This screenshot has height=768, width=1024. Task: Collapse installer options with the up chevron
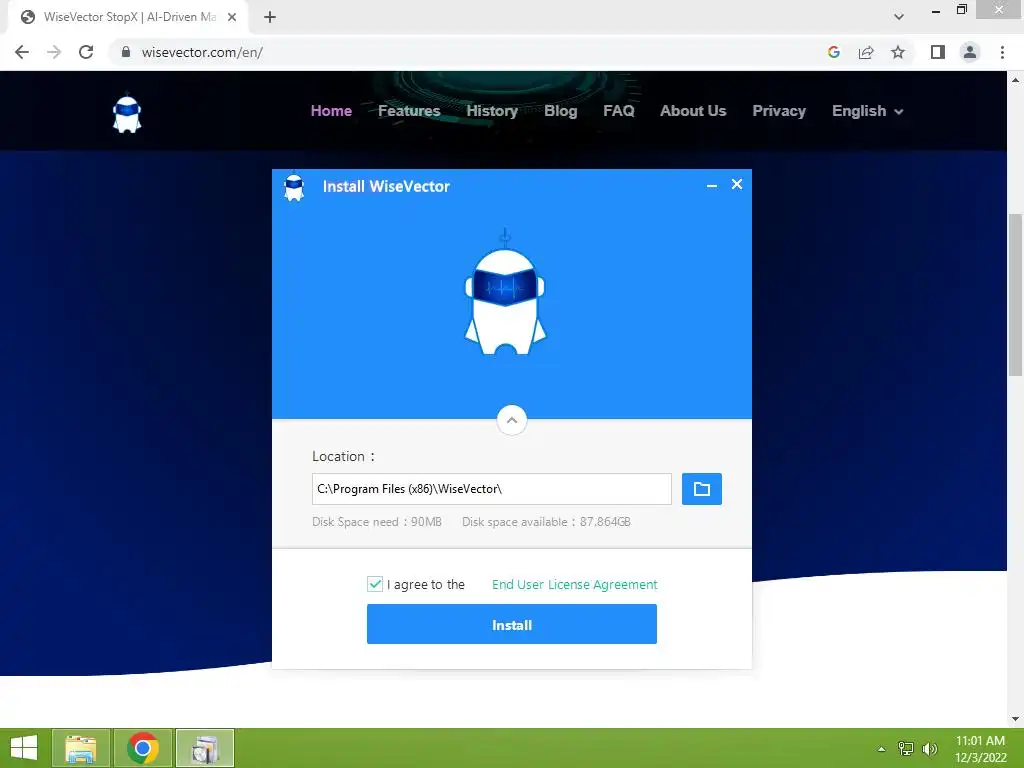point(511,420)
